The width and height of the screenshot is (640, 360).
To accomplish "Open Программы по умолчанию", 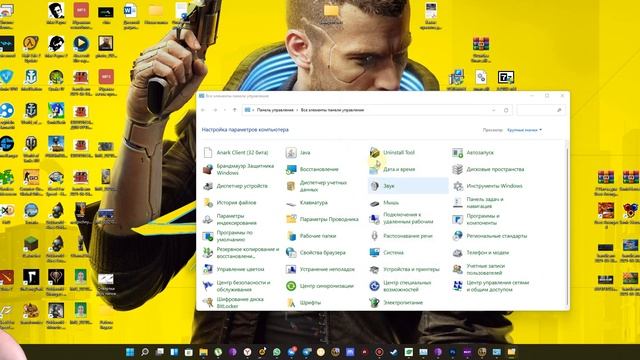I will [x=228, y=236].
